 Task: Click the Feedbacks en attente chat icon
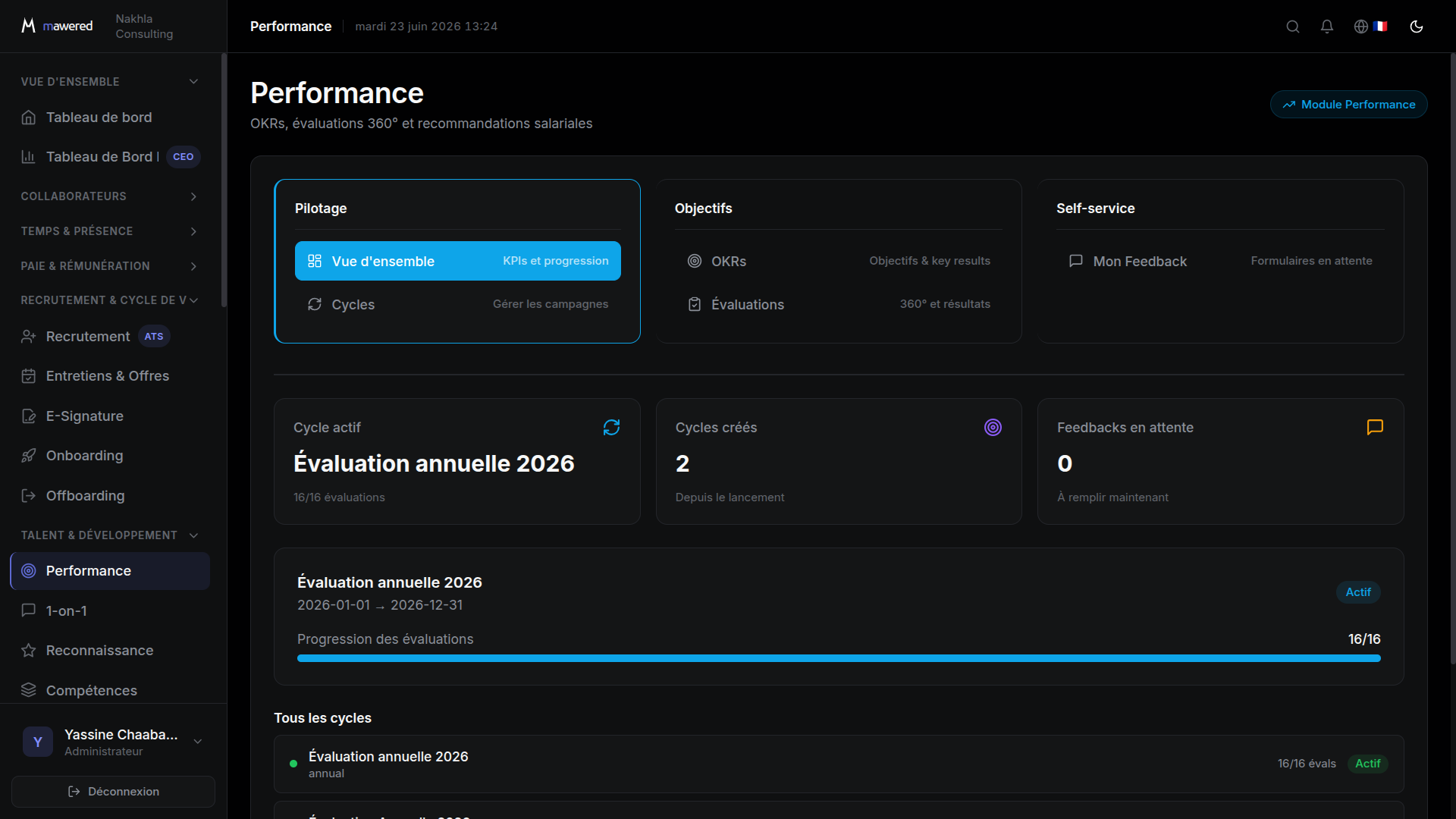[1375, 428]
